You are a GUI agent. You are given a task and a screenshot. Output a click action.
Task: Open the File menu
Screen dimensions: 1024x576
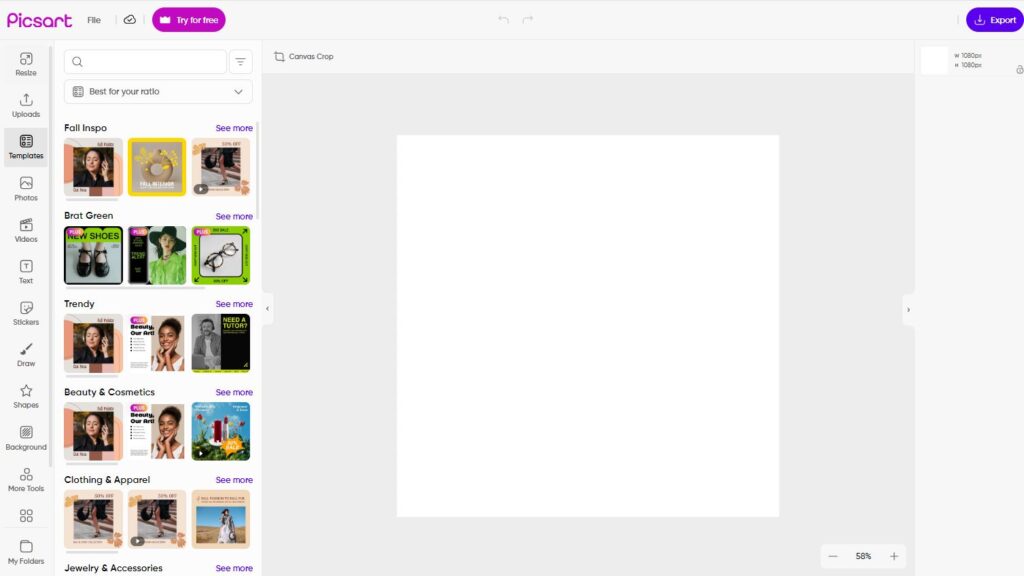click(94, 20)
